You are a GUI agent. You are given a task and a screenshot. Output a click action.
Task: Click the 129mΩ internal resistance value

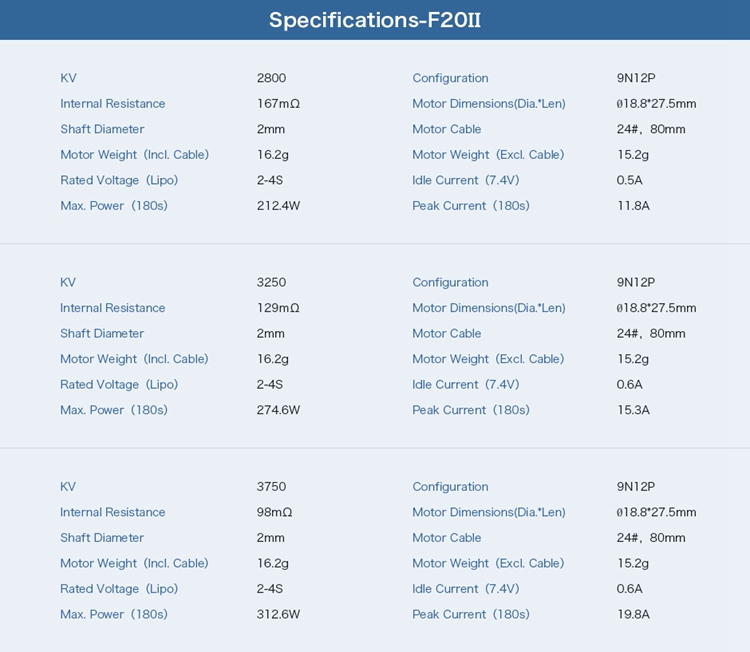coord(278,308)
